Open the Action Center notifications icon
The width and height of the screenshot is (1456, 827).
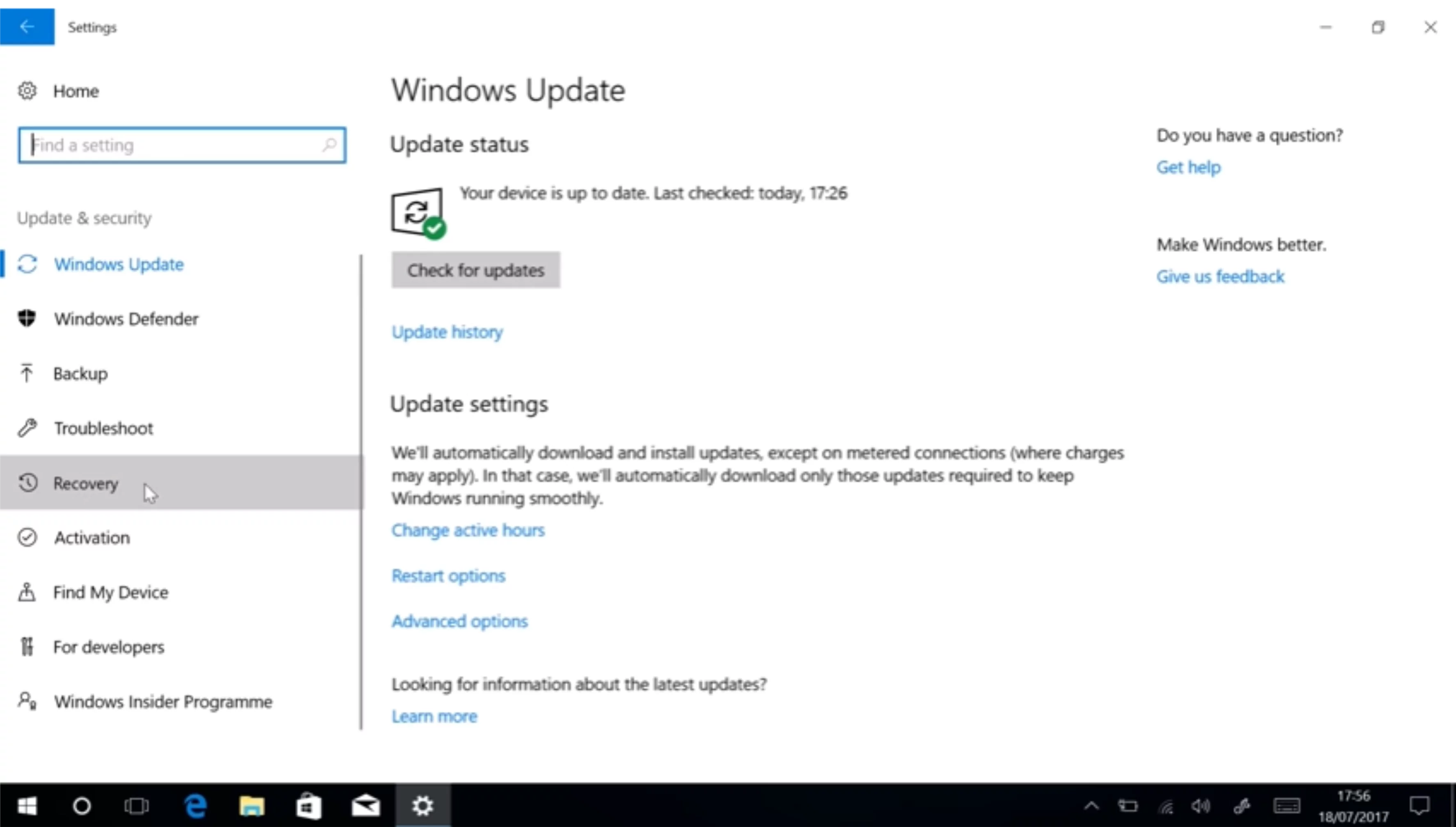tap(1419, 805)
